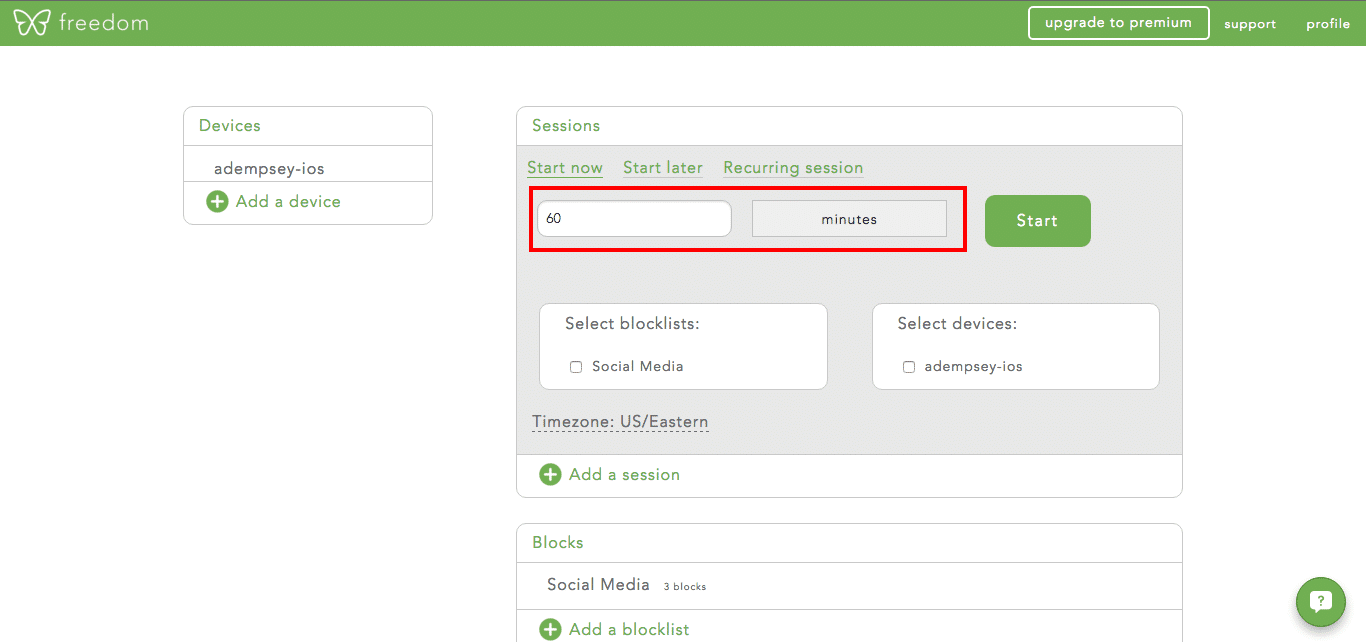The width and height of the screenshot is (1366, 642).
Task: Open the support menu item
Action: (1250, 24)
